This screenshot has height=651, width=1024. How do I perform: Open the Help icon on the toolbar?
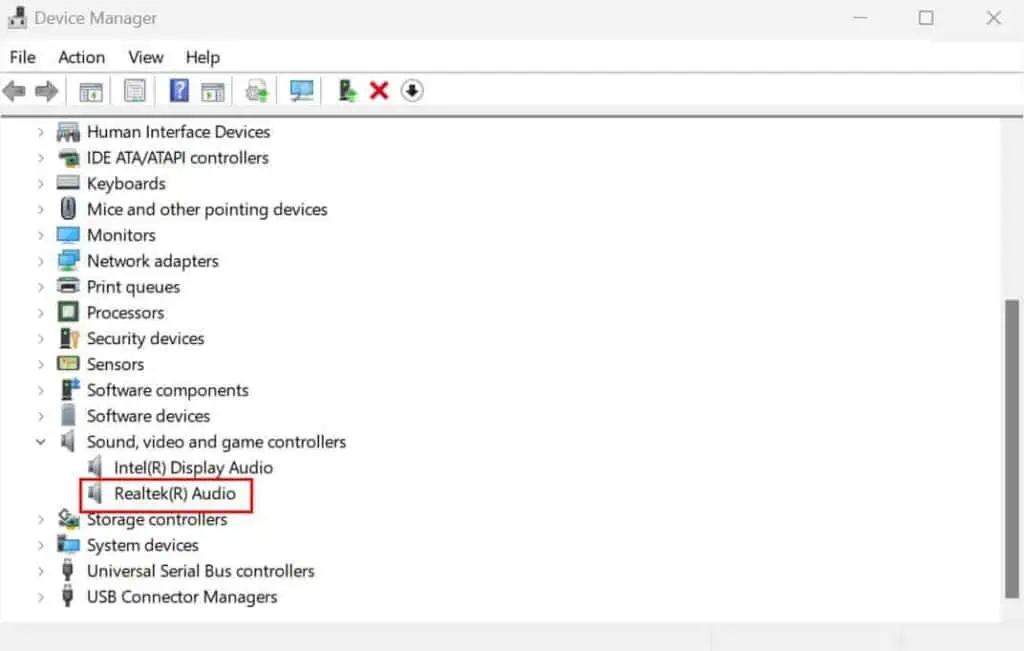pos(178,91)
